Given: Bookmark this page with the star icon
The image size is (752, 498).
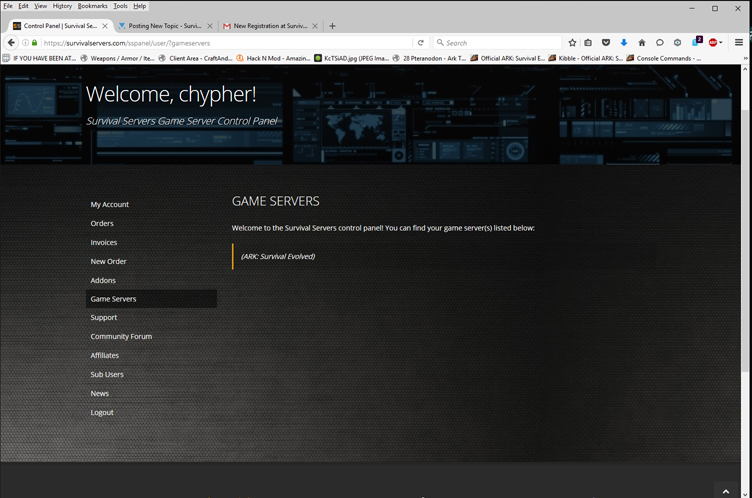Looking at the screenshot, I should coord(572,43).
